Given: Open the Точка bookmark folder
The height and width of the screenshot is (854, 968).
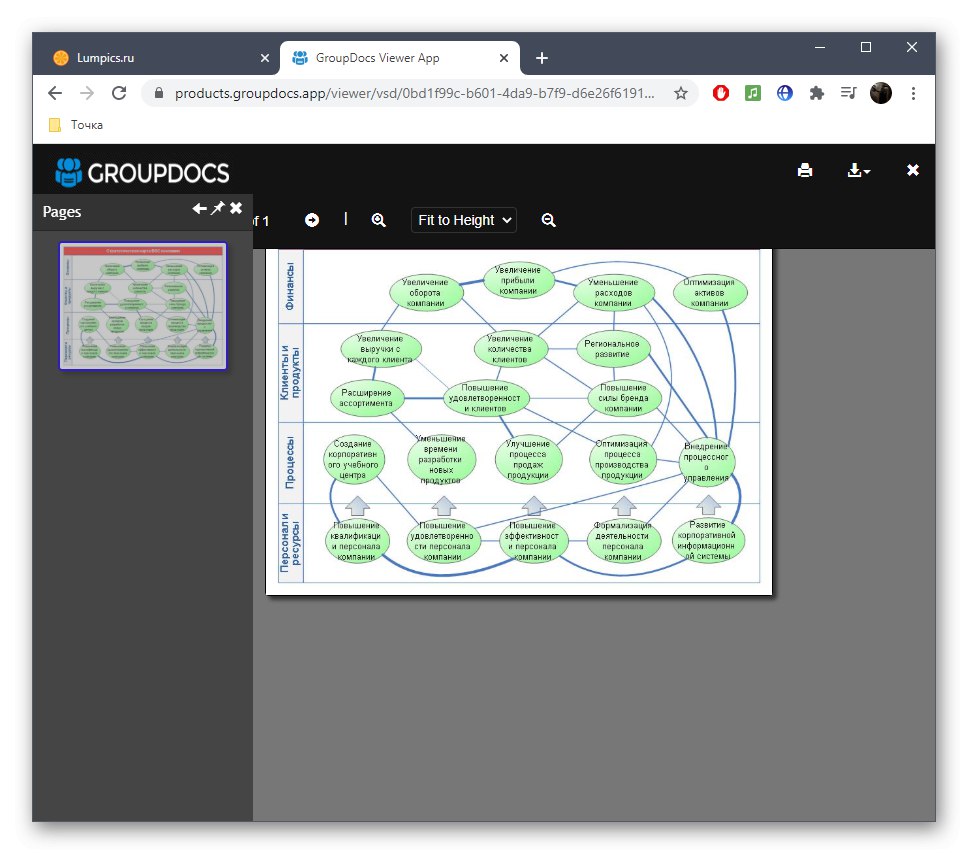Looking at the screenshot, I should pyautogui.click(x=76, y=125).
